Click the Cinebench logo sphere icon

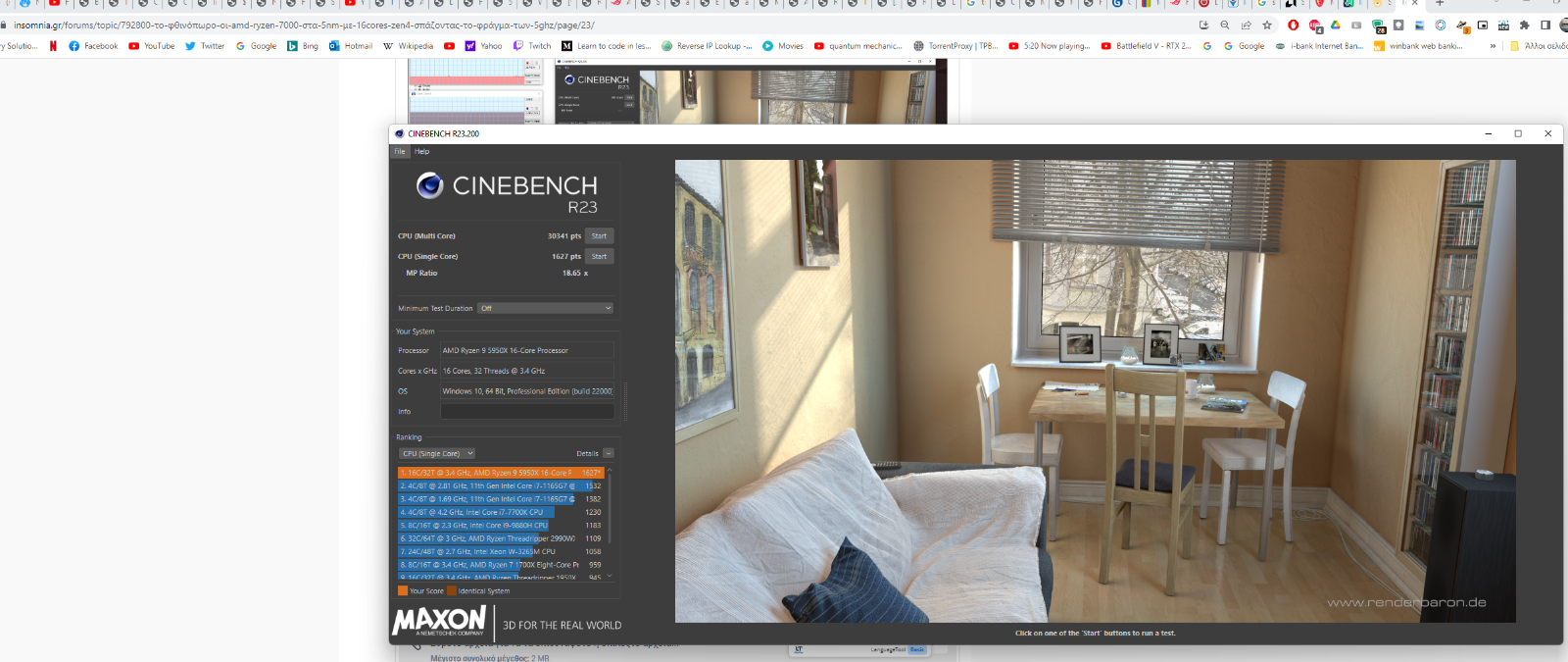click(429, 184)
